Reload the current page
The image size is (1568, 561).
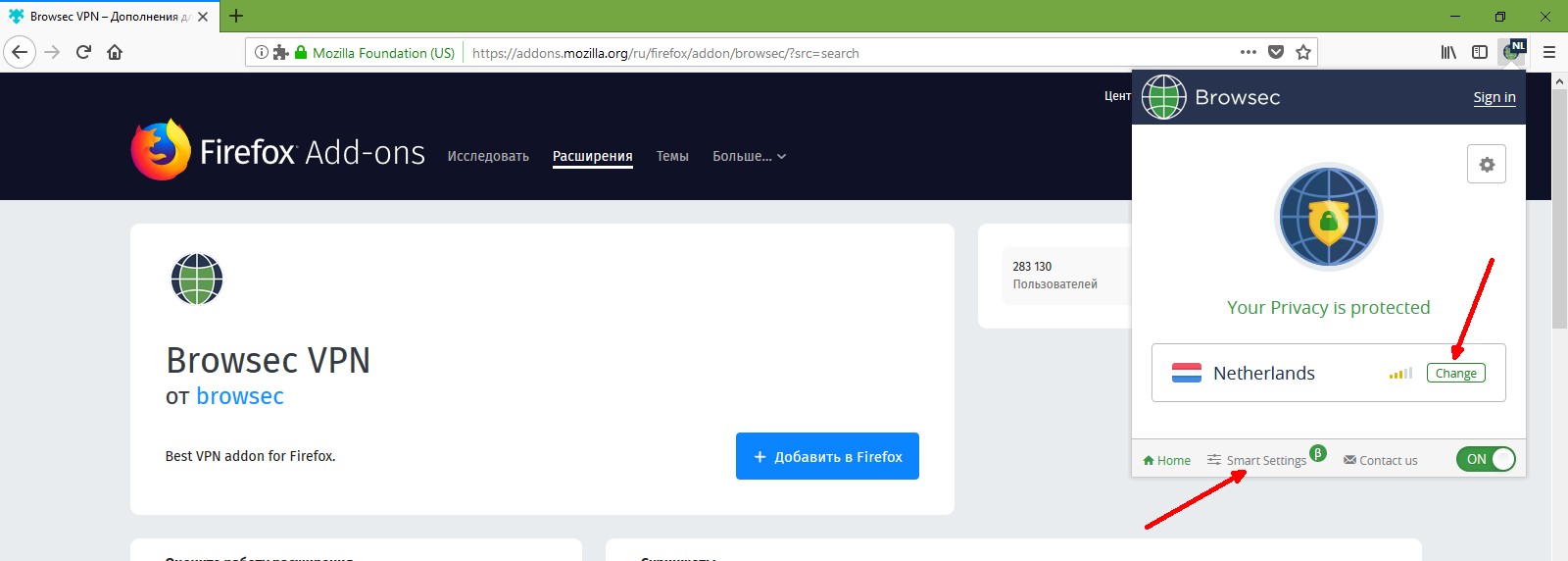83,52
